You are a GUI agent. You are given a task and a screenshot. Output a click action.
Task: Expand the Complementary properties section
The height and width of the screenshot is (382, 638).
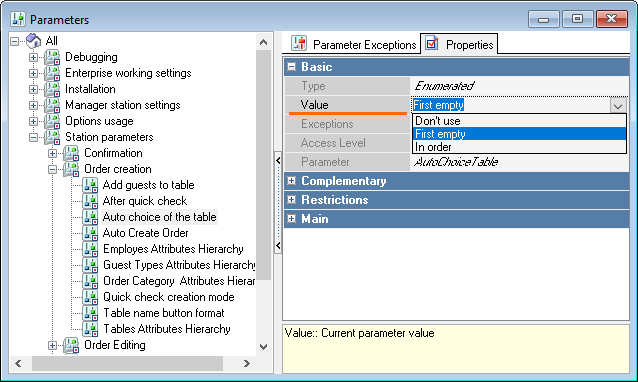click(292, 181)
